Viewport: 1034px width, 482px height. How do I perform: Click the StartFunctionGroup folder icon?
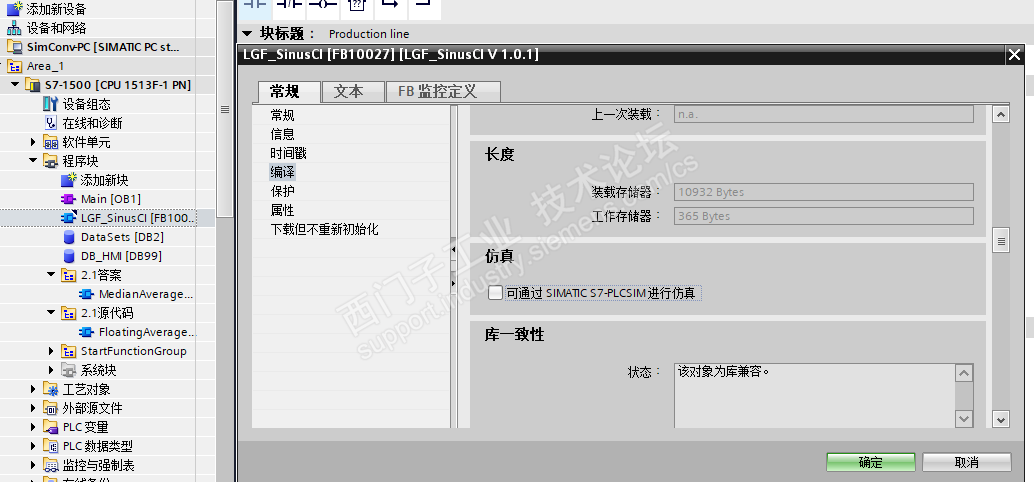(69, 351)
